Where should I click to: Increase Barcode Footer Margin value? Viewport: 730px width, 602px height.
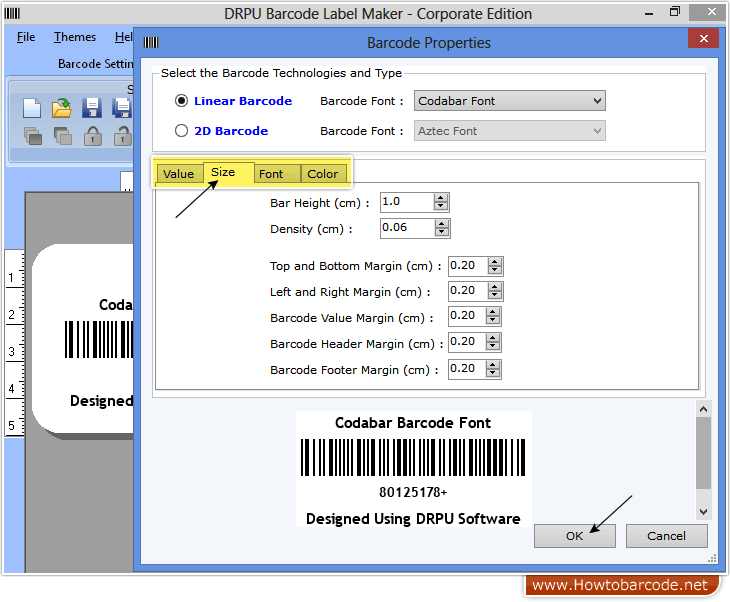pos(493,365)
